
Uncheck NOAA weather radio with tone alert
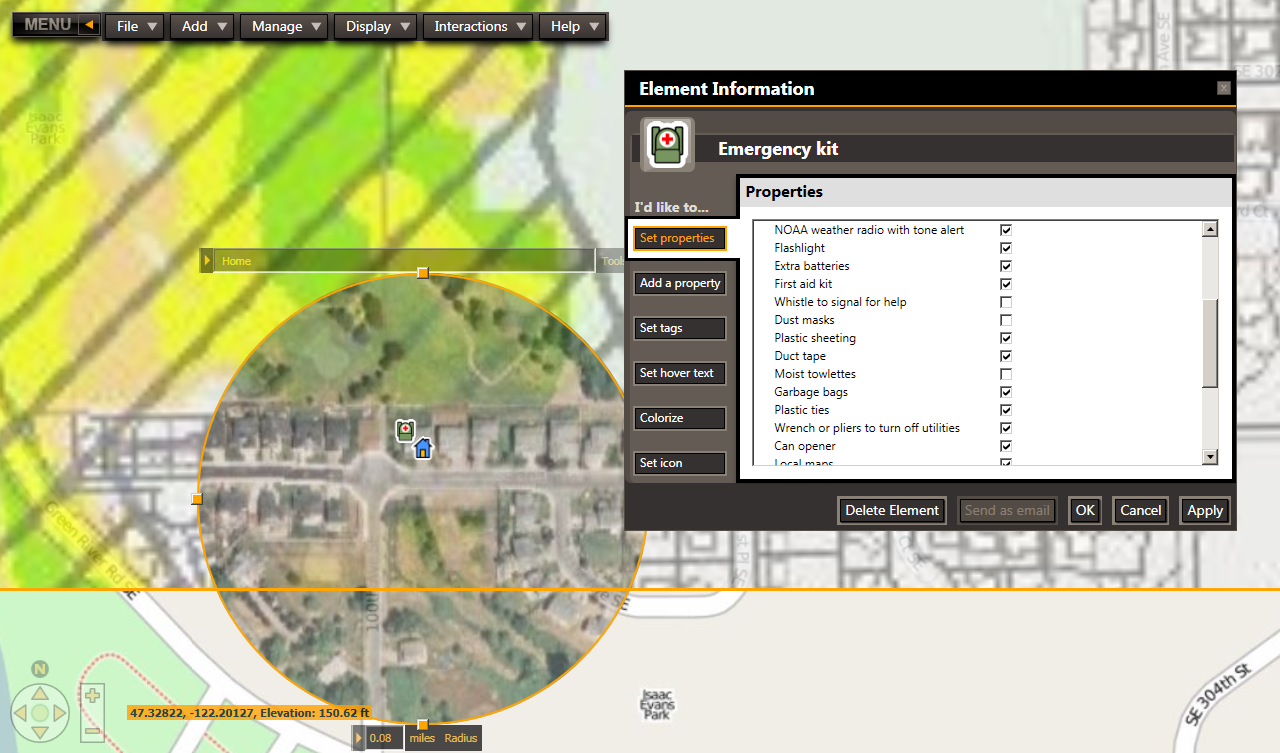click(1006, 230)
